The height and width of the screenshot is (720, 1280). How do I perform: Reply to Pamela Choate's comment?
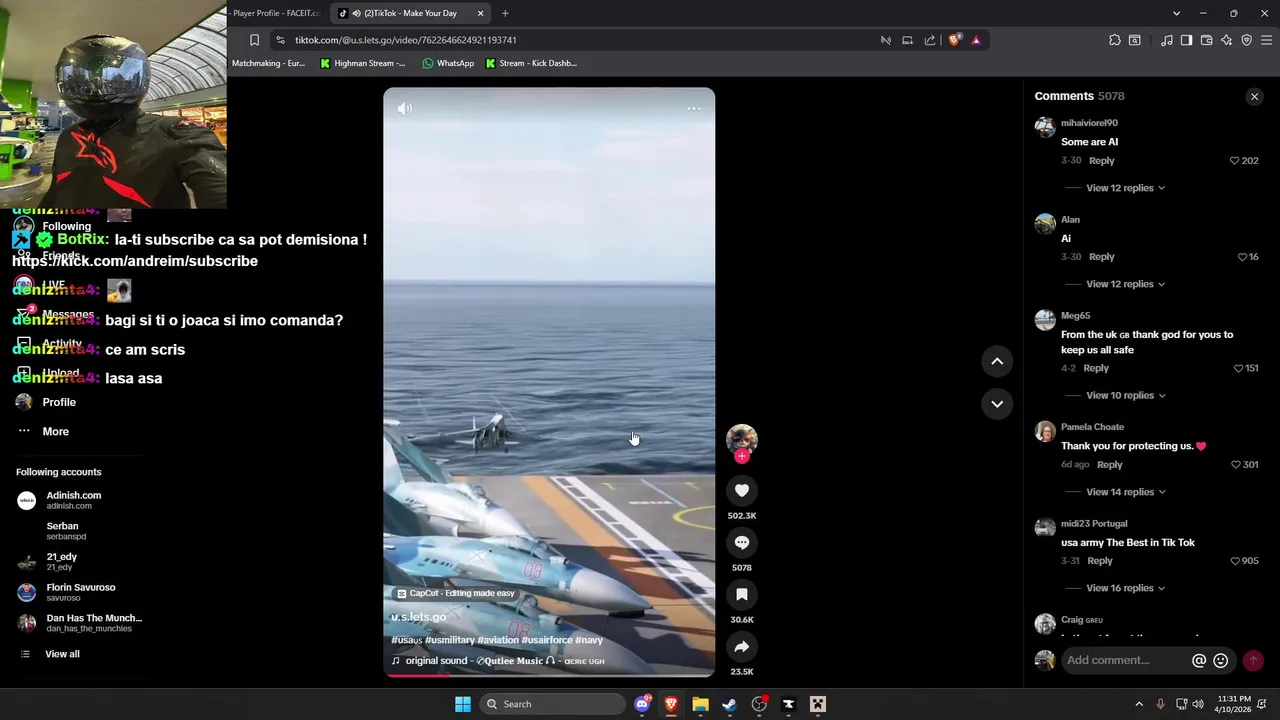[x=1109, y=464]
